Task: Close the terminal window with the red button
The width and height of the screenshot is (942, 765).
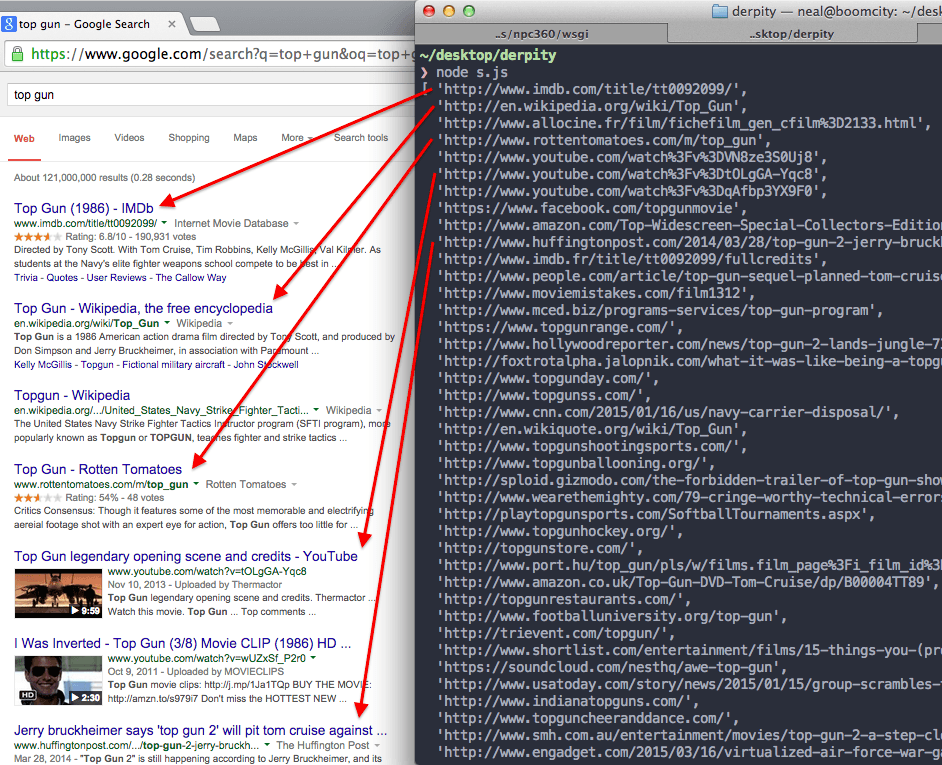Action: click(429, 11)
